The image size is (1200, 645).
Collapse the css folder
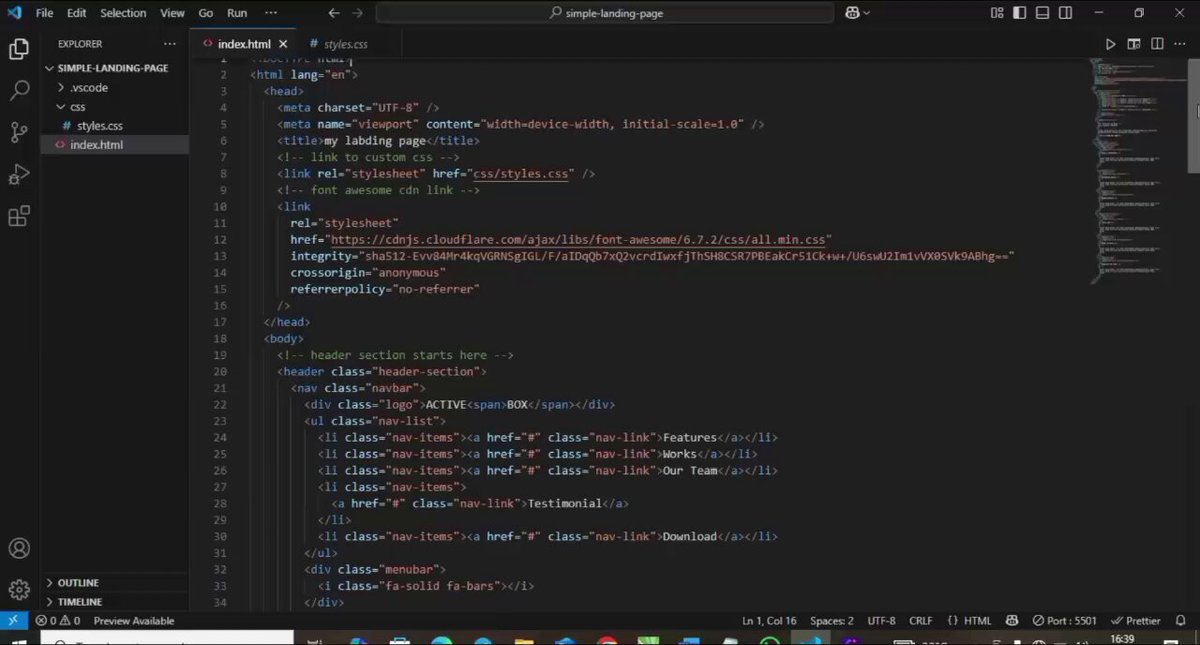(x=61, y=106)
